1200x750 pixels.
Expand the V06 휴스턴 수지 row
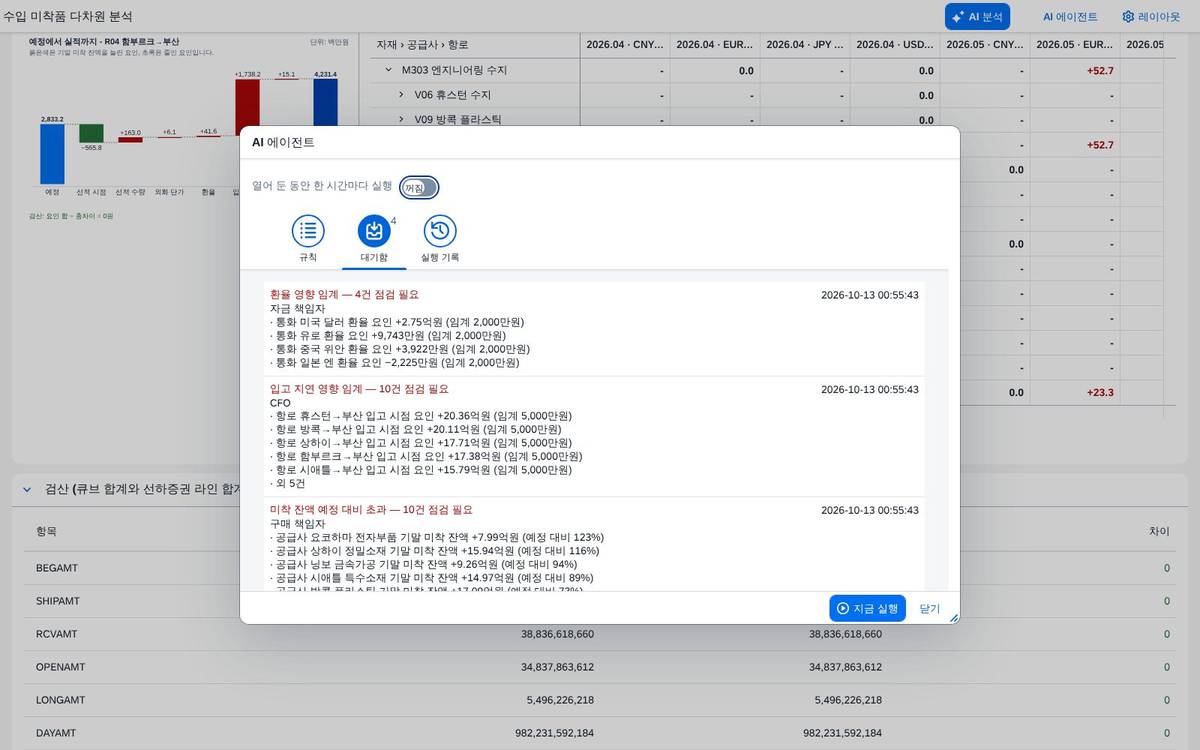point(402,95)
